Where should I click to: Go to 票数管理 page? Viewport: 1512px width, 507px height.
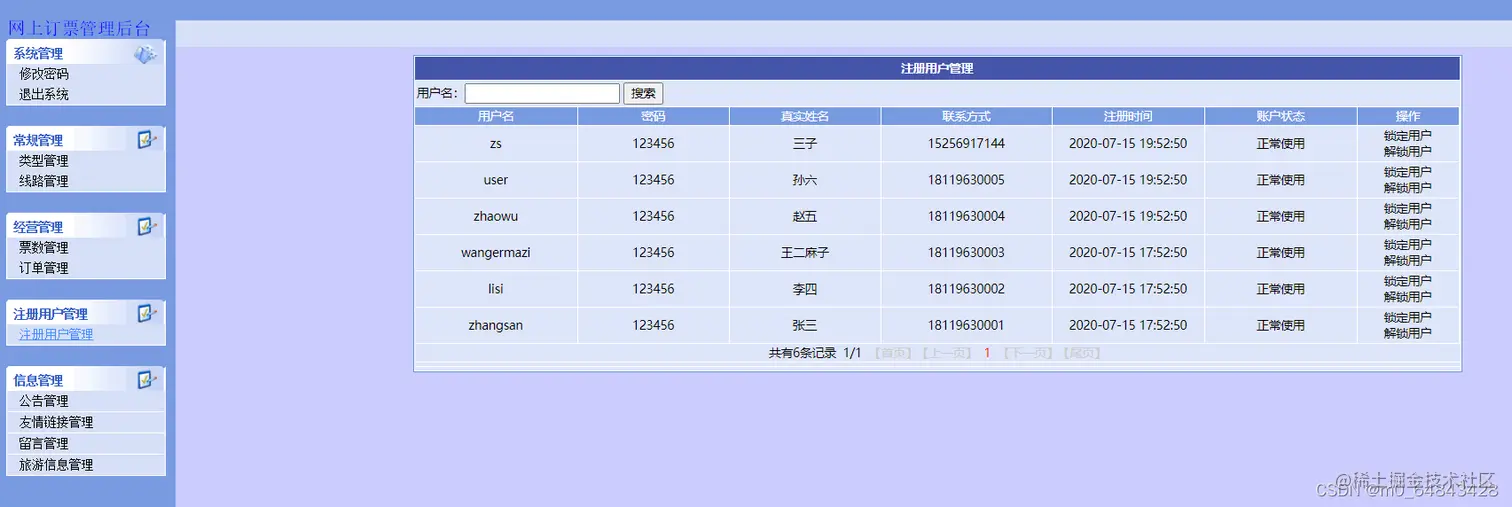click(x=44, y=248)
